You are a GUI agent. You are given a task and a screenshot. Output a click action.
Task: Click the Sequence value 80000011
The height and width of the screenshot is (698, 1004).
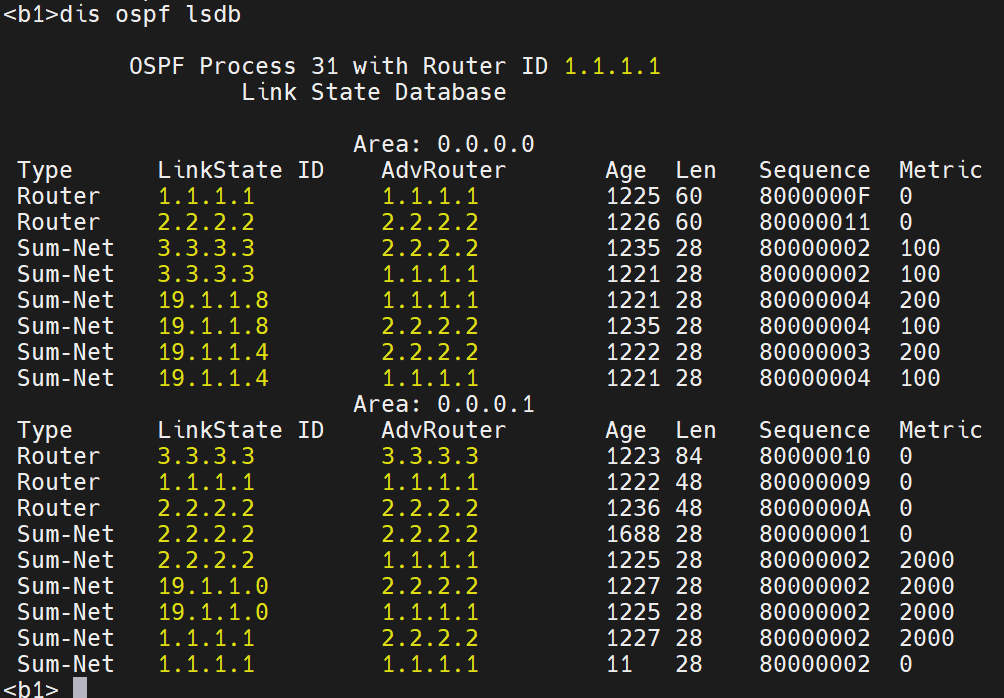point(814,222)
